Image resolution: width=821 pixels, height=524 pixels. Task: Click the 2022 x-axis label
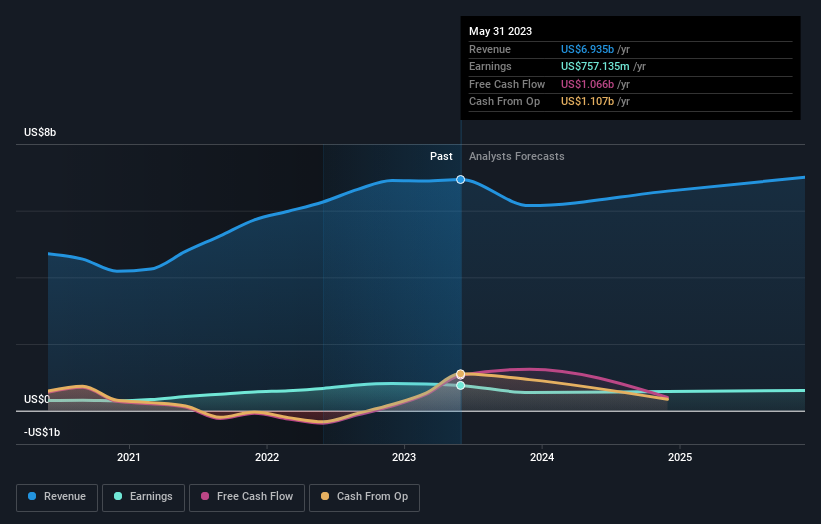[x=267, y=457]
